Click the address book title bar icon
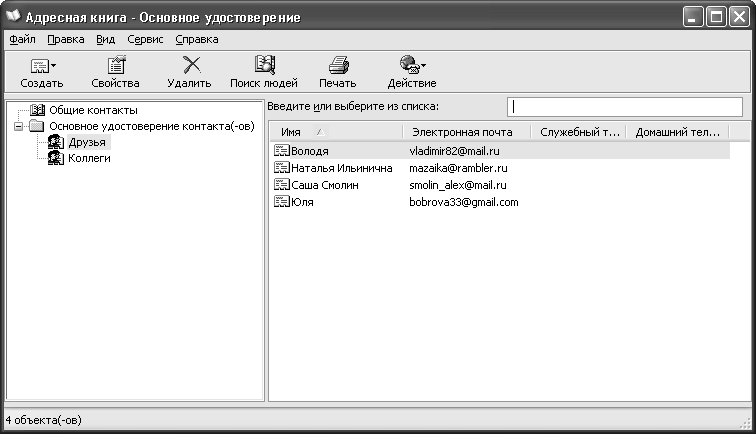Screen dimensions: 756x434 (14, 16)
